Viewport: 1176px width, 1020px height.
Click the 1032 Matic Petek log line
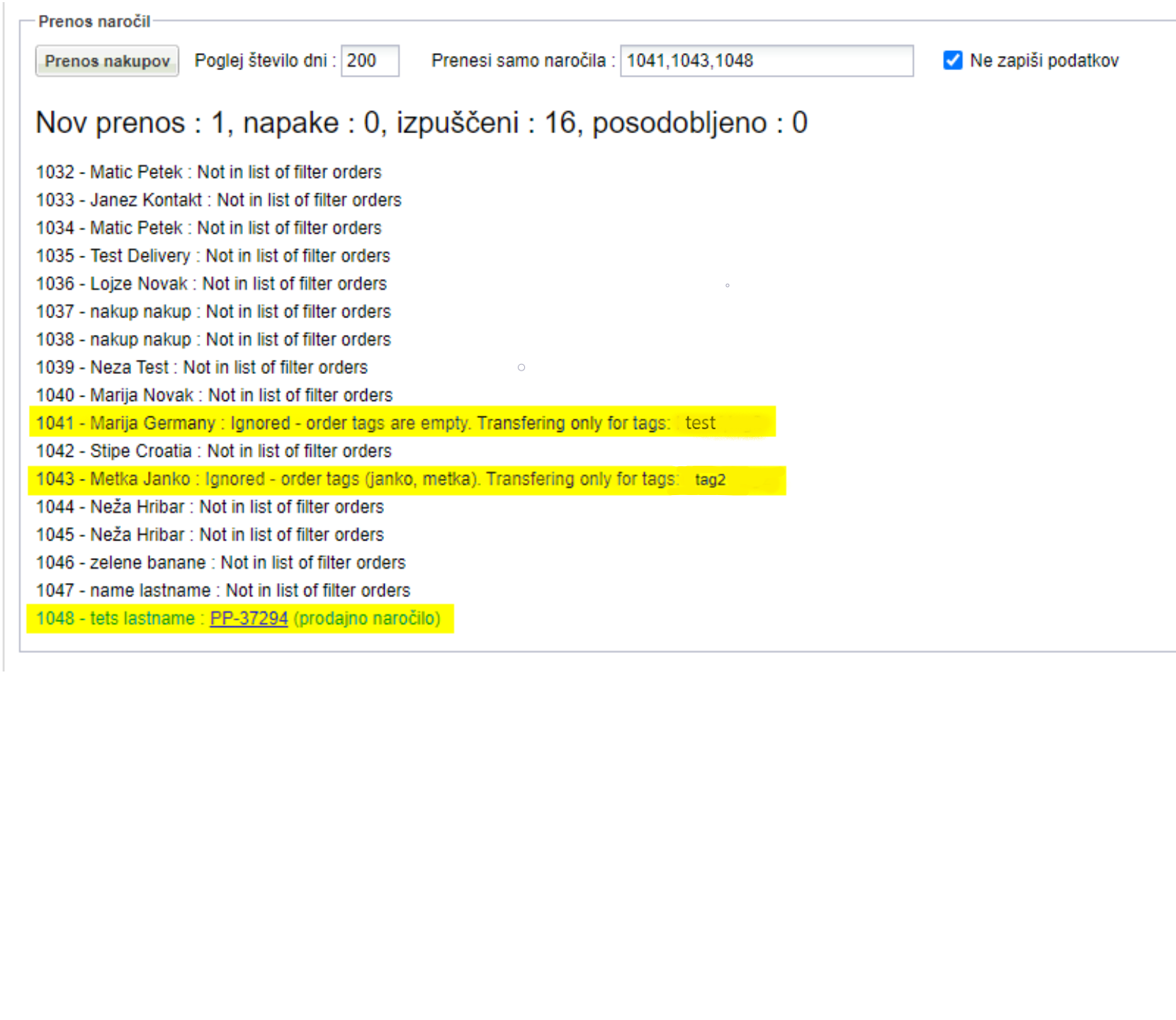[x=208, y=172]
